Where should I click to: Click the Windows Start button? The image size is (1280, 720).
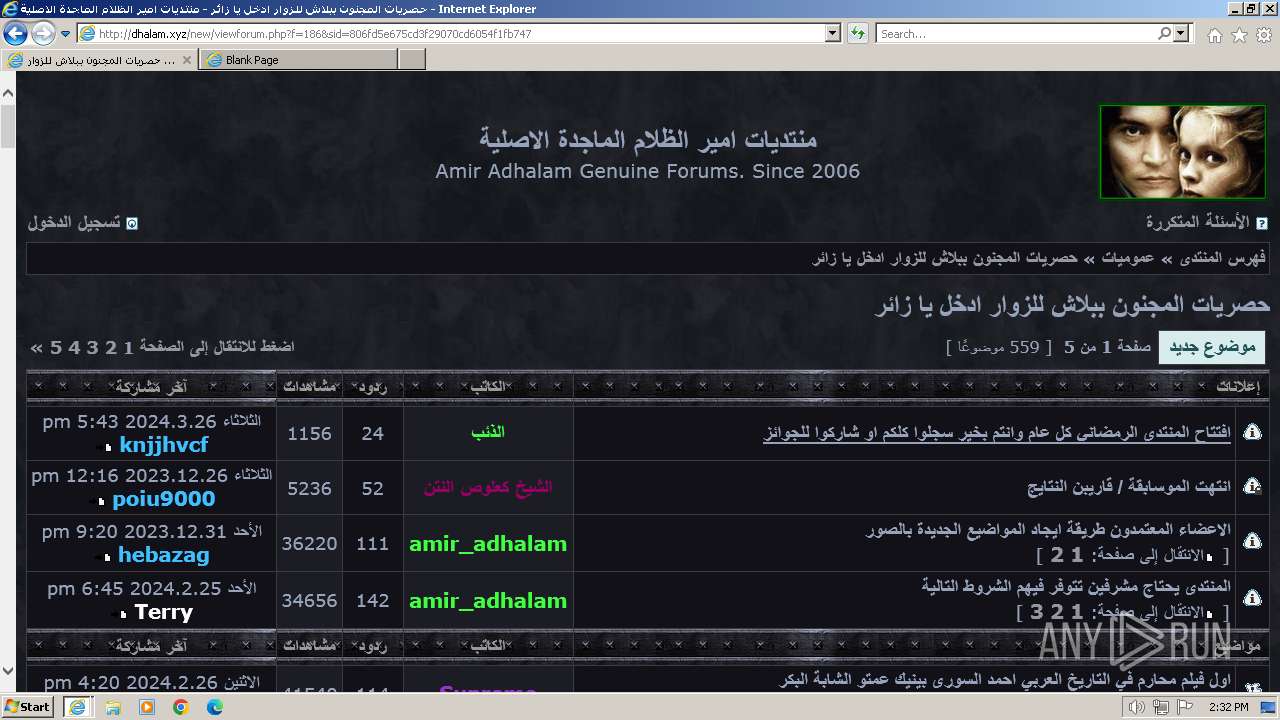pyautogui.click(x=28, y=706)
